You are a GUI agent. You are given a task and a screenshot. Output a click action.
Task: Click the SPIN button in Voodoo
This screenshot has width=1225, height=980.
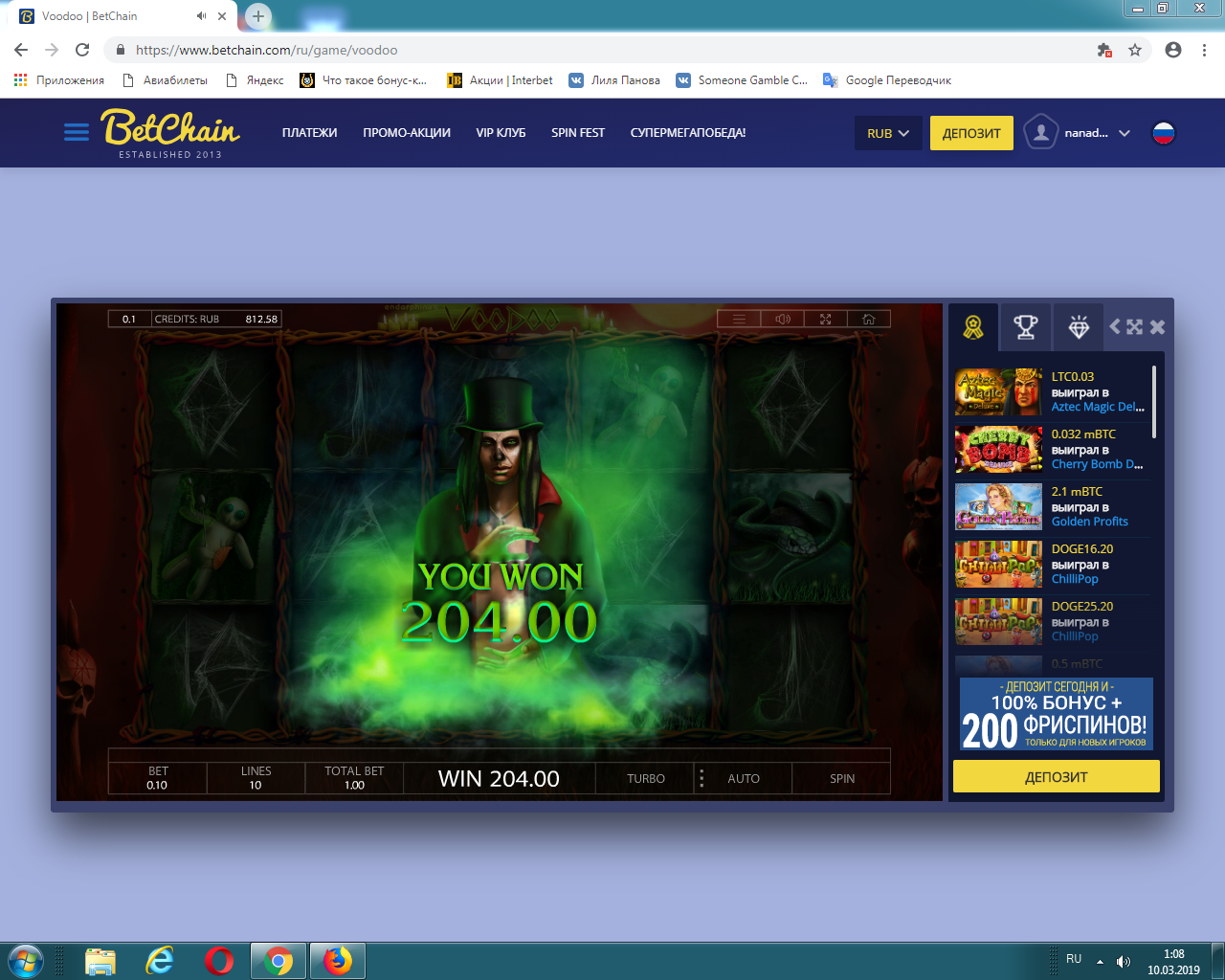pyautogui.click(x=842, y=778)
